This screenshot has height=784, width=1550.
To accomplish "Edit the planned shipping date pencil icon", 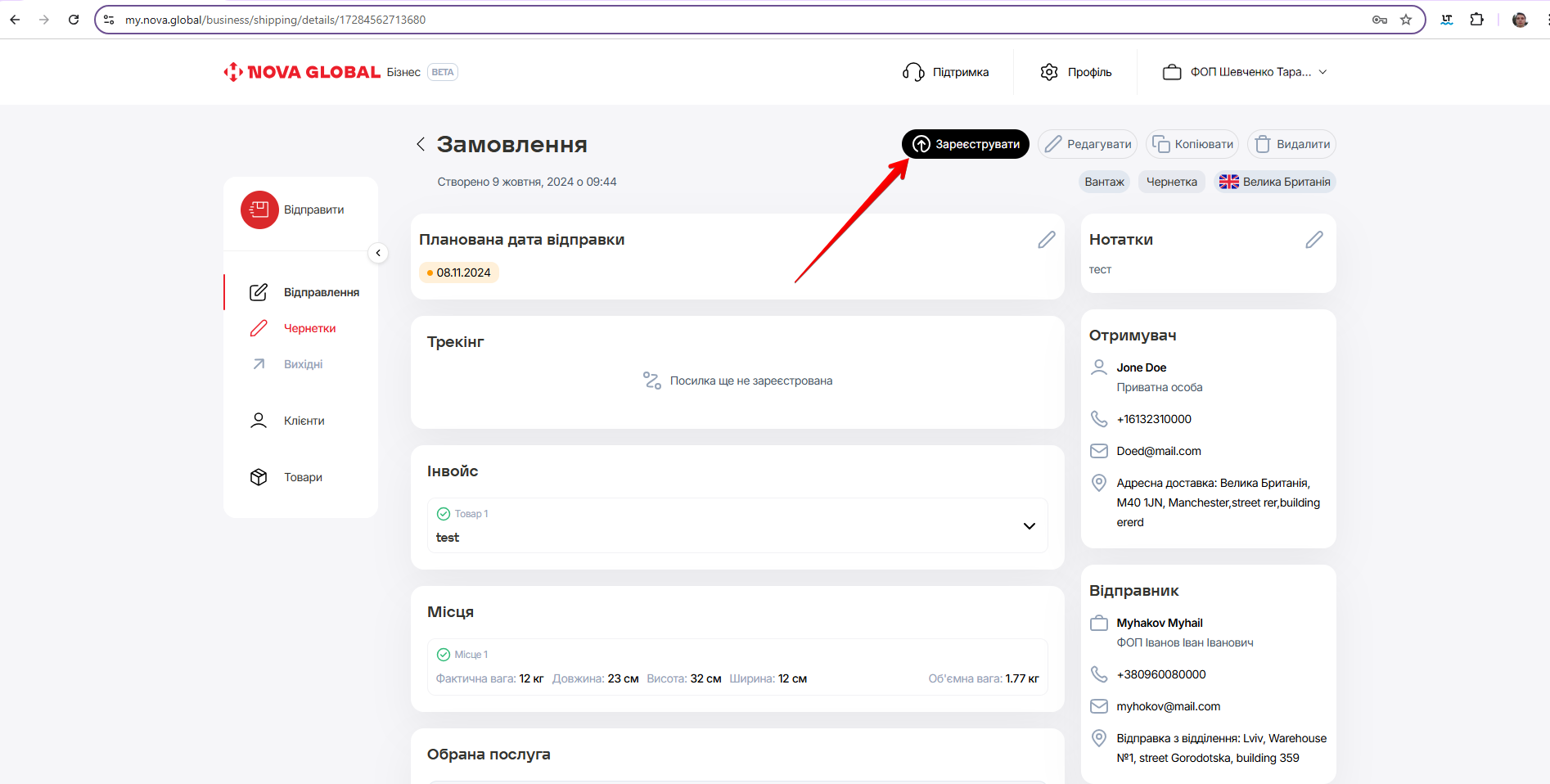I will coord(1046,240).
